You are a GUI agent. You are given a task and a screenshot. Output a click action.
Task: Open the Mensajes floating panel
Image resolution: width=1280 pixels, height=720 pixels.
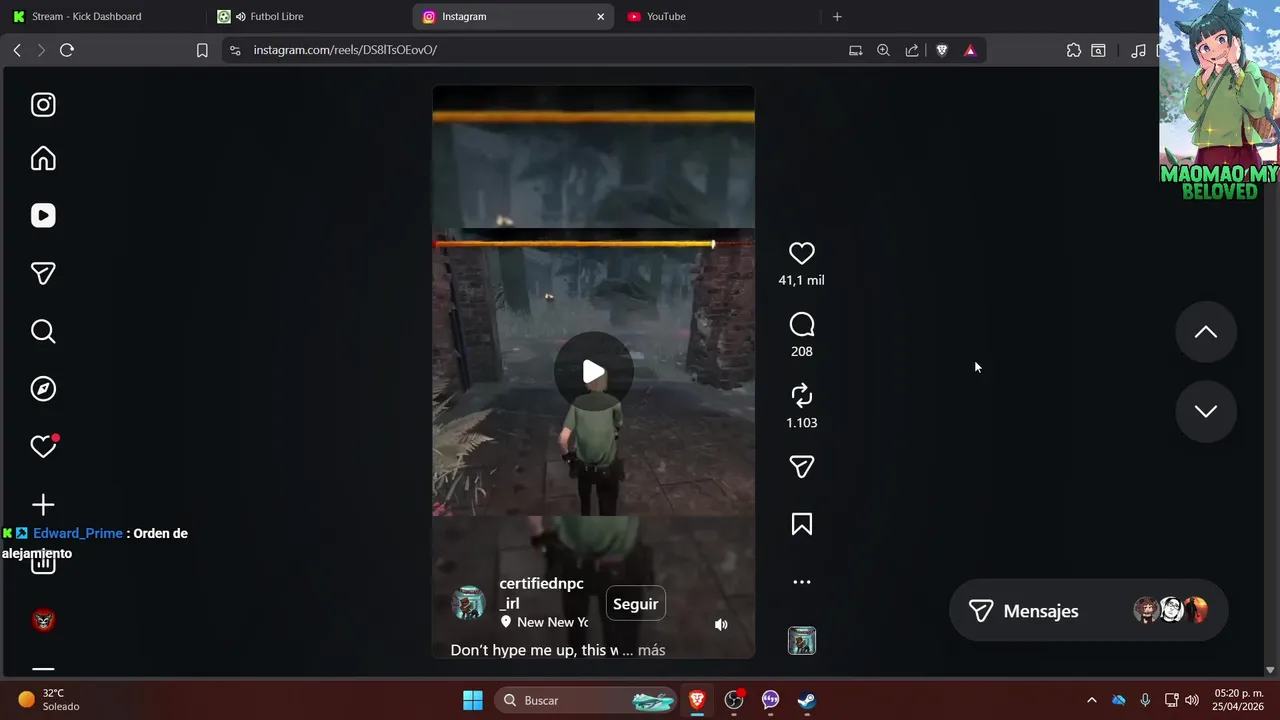tap(1088, 611)
